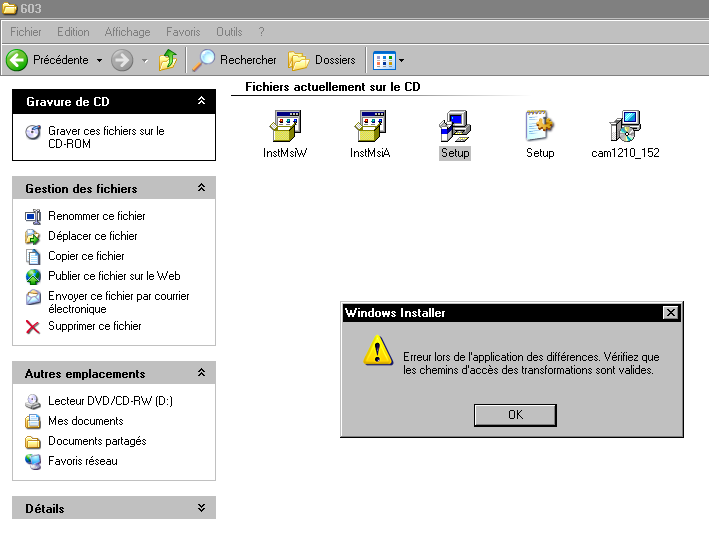Open the Affichage menu
Screen dimensions: 709x541
click(128, 32)
